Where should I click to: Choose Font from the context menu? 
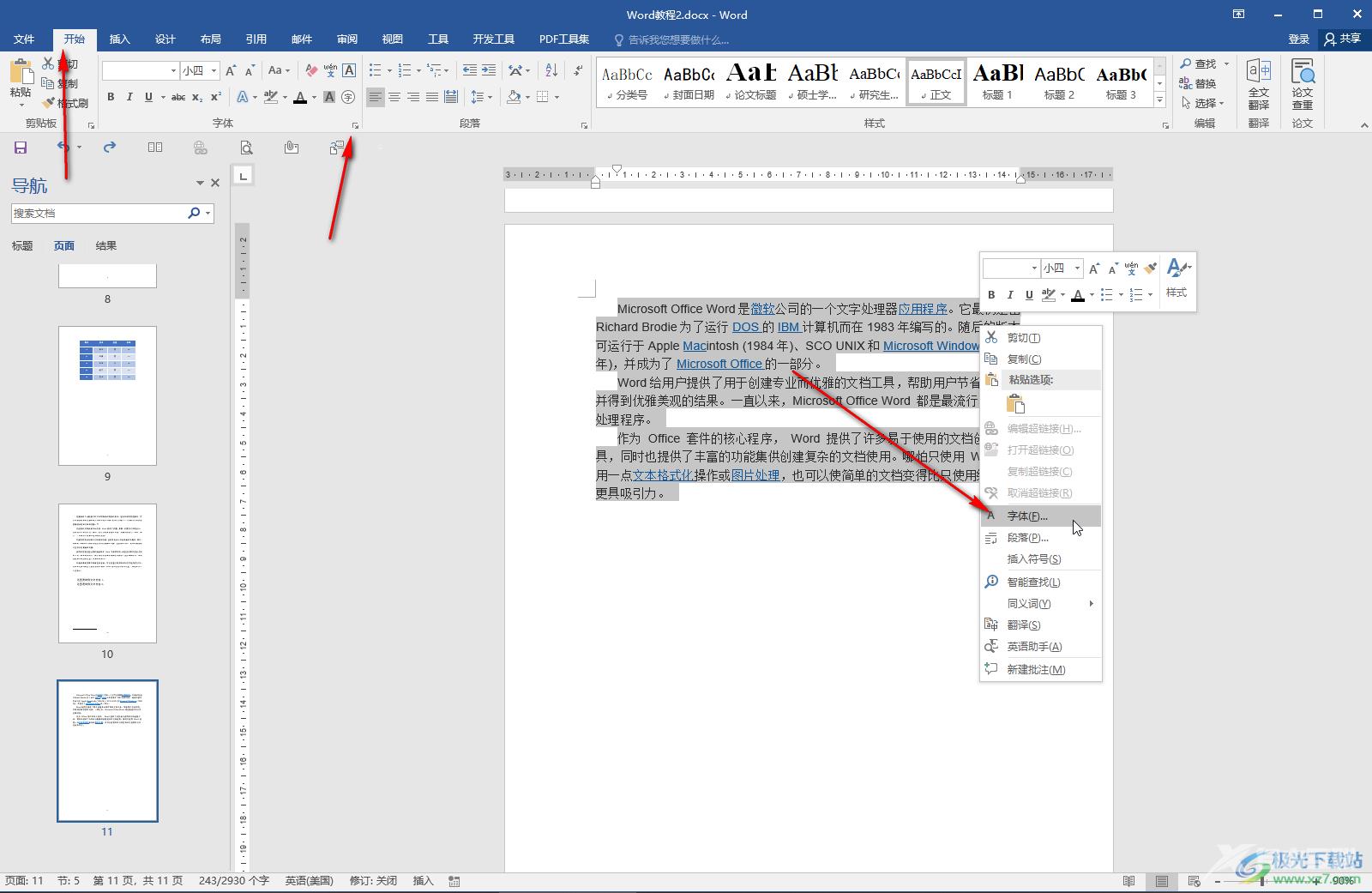(x=1041, y=516)
